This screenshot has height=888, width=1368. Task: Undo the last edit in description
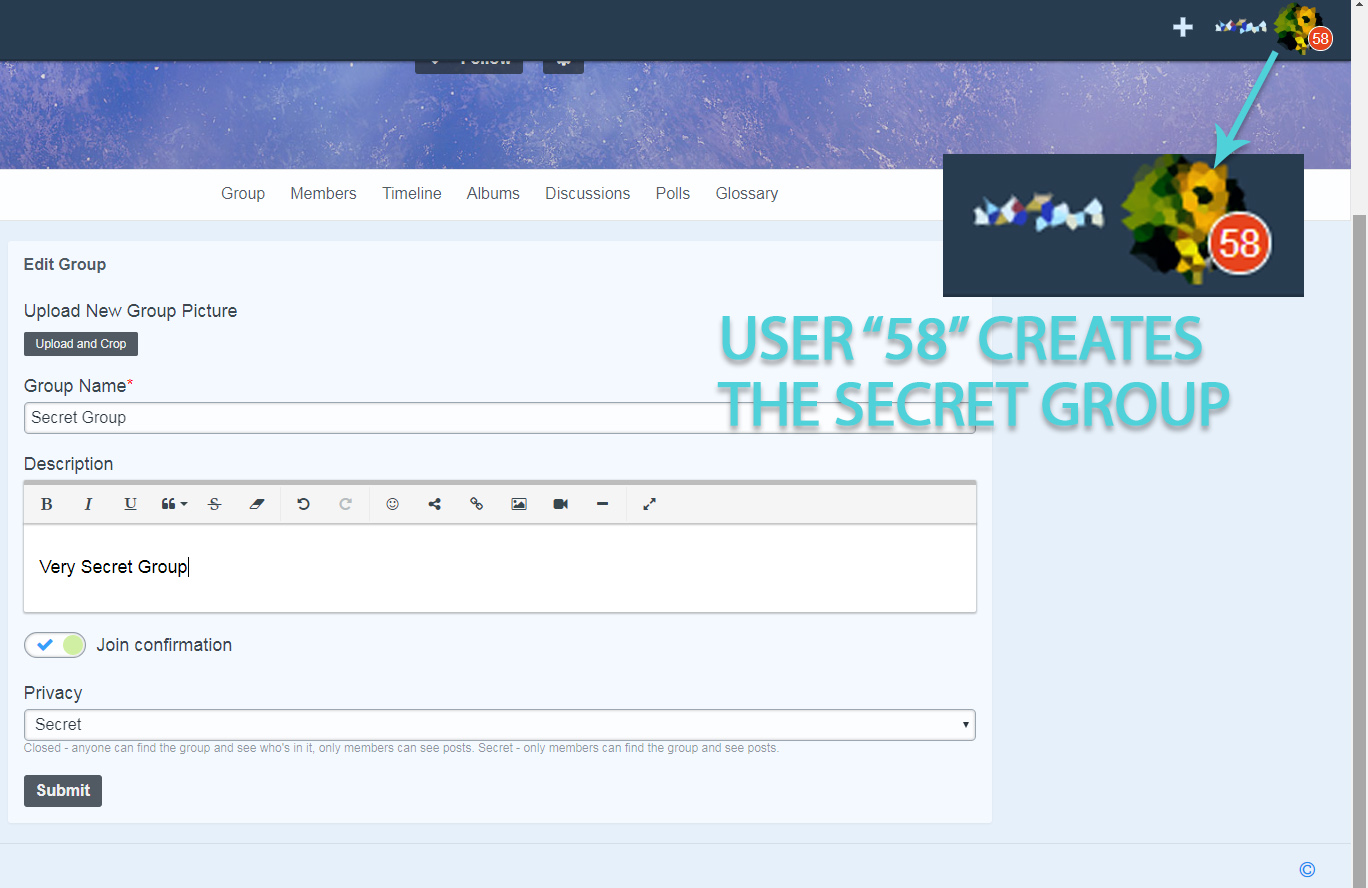pyautogui.click(x=303, y=504)
